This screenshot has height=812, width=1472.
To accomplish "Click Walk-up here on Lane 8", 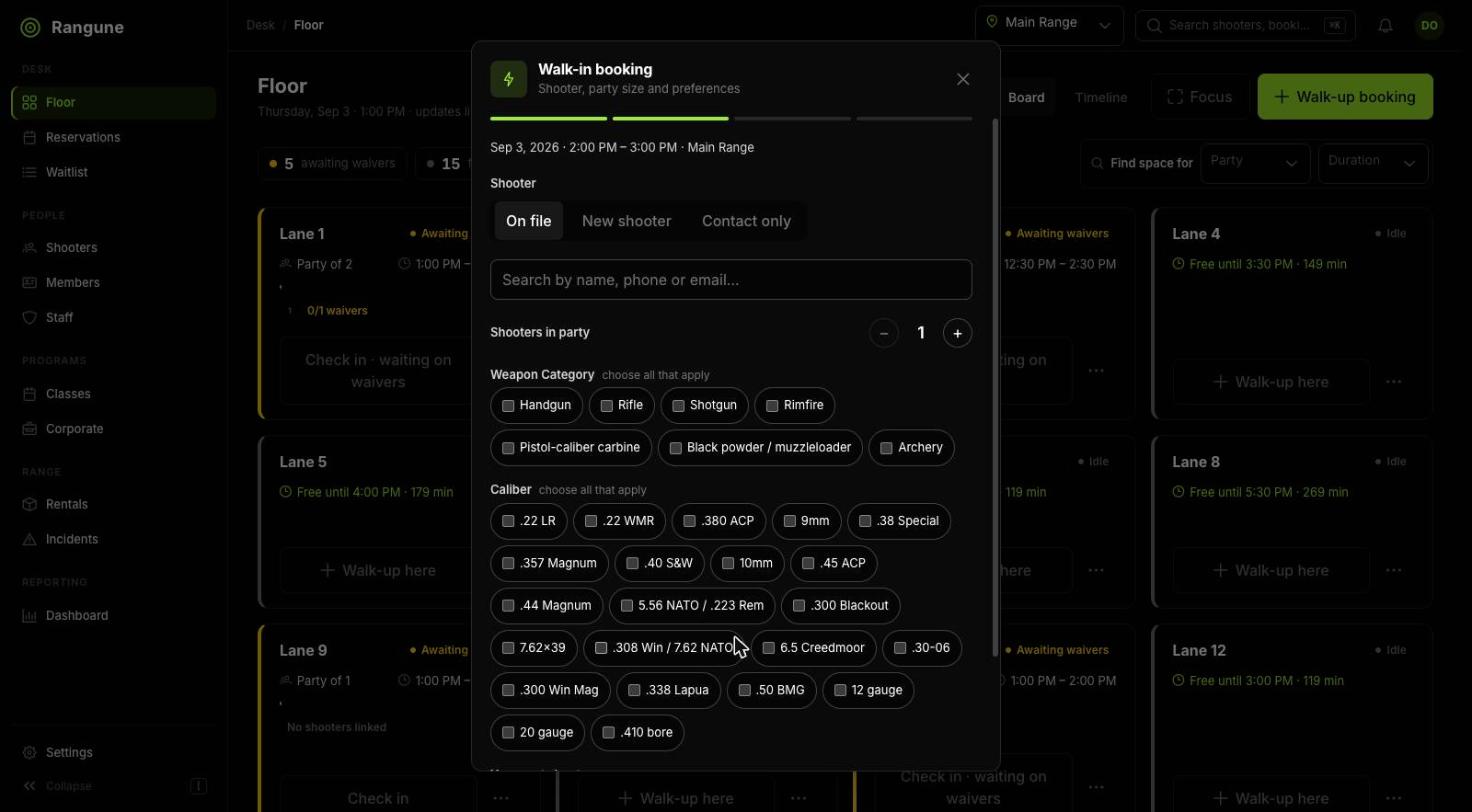I will [1270, 570].
